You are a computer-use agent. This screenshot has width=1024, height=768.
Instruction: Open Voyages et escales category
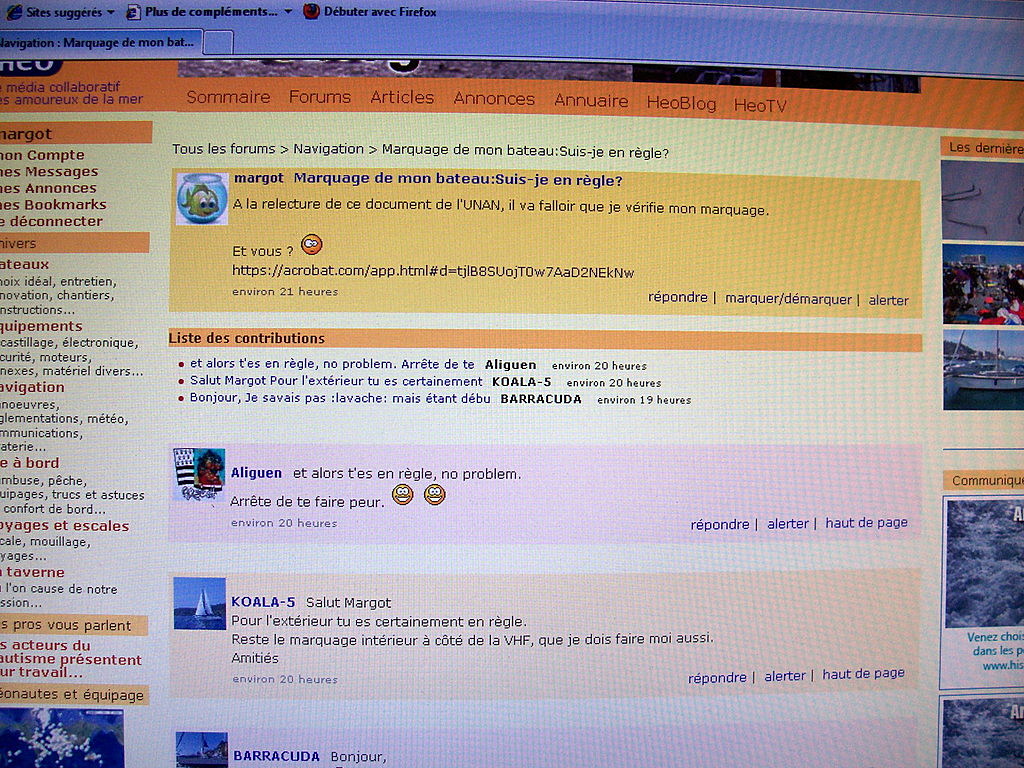click(x=65, y=526)
